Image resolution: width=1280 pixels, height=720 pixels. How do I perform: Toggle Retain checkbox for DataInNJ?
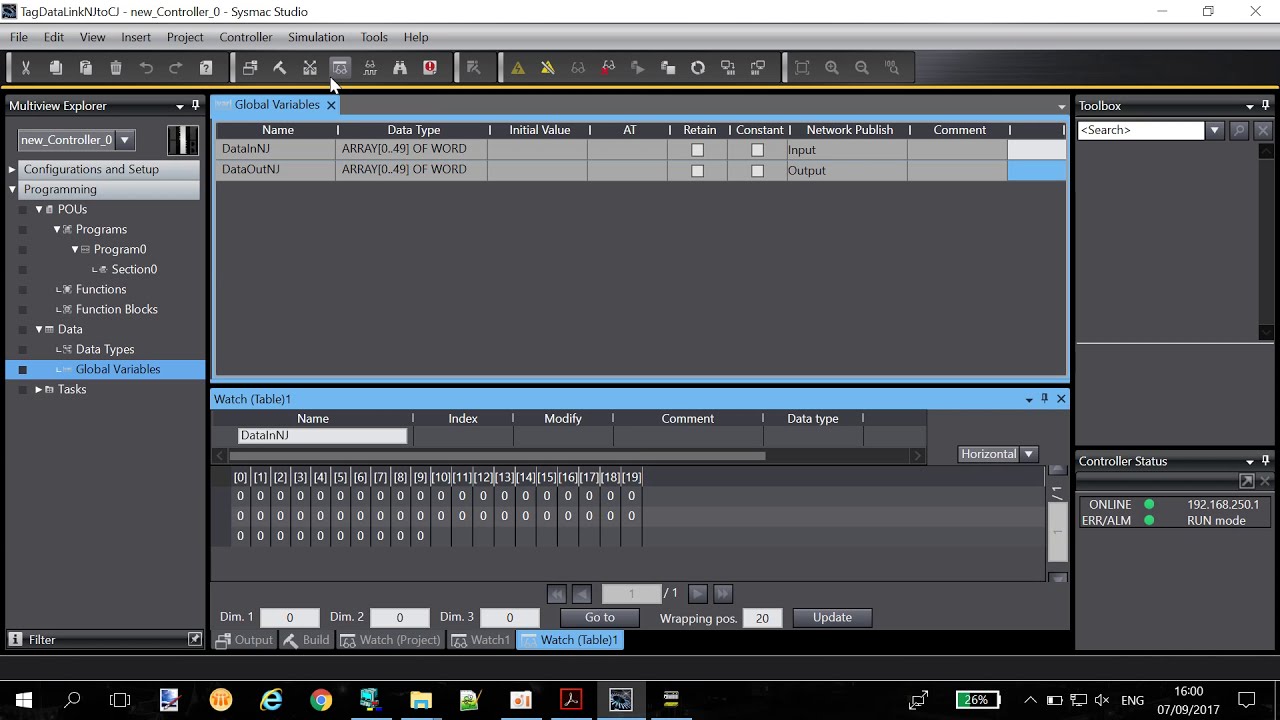tap(697, 150)
